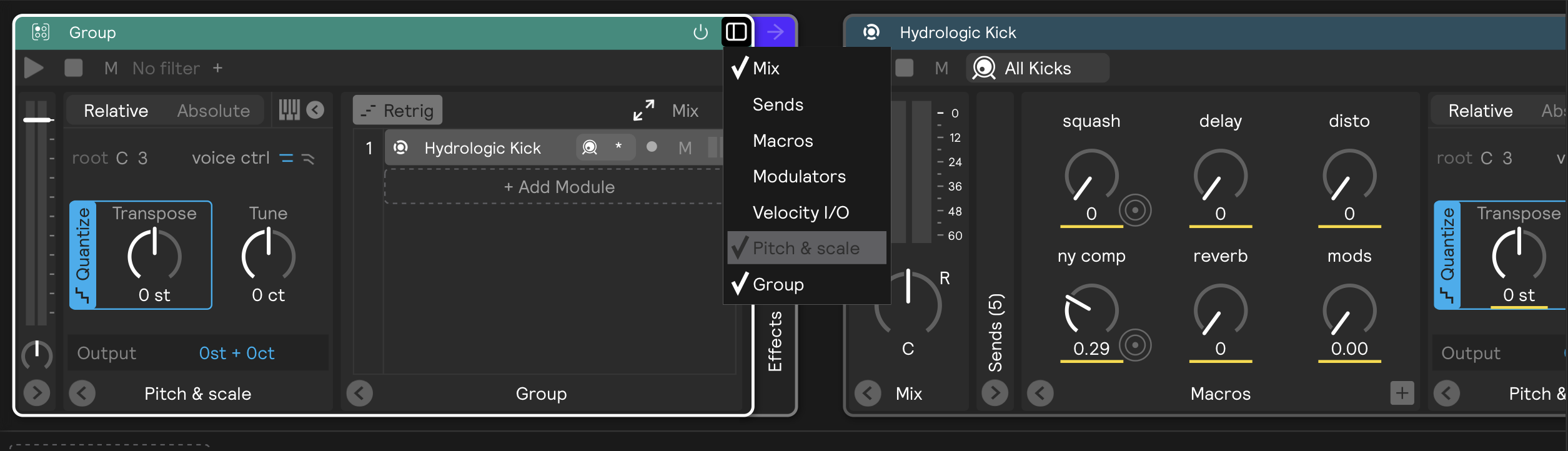
Task: Choose Velocity I/O from the panel menu
Action: tap(807, 212)
